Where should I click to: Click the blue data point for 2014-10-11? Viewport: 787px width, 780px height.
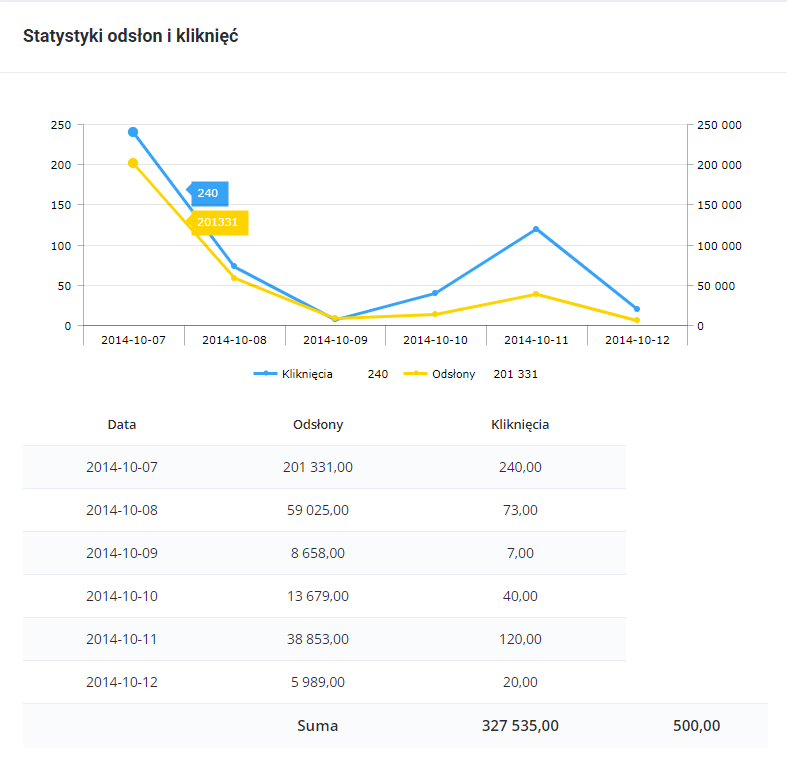tap(536, 229)
